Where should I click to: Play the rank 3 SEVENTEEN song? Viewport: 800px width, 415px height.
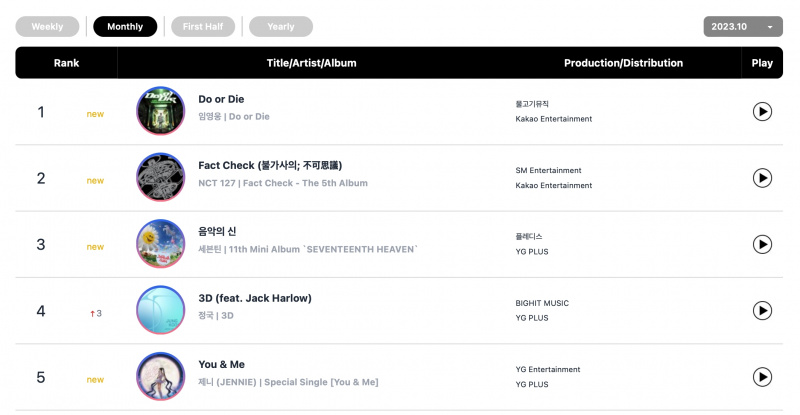click(x=762, y=245)
